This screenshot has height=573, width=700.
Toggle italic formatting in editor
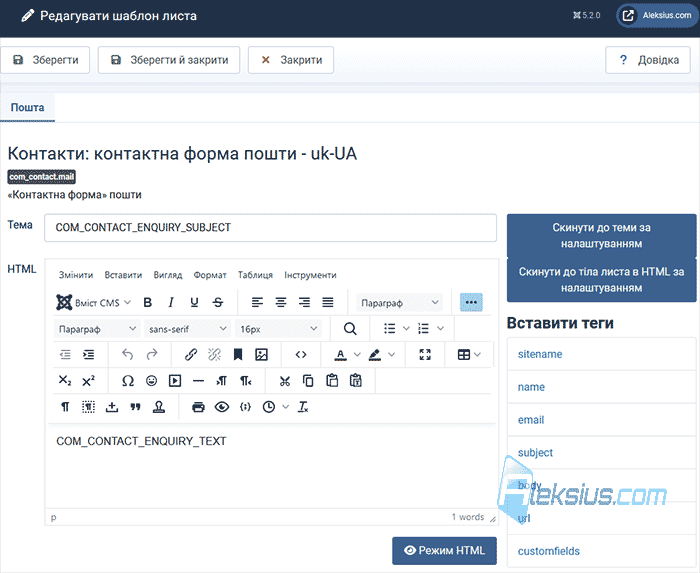tap(171, 303)
